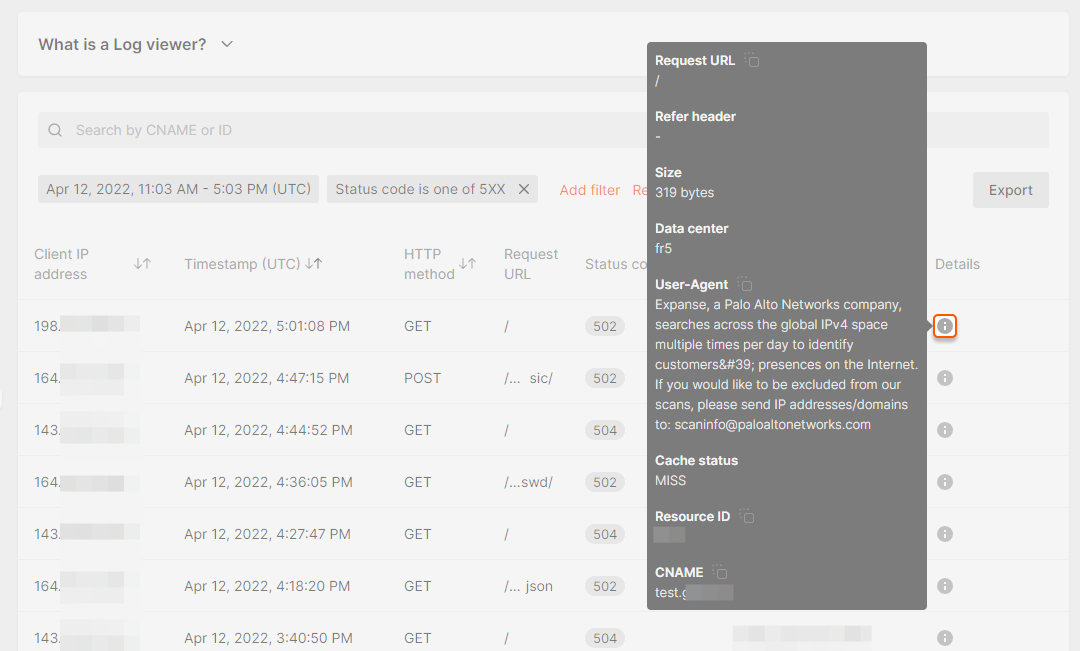Show details for the 4:18:20 PM entry
The width and height of the screenshot is (1080, 651).
point(945,586)
